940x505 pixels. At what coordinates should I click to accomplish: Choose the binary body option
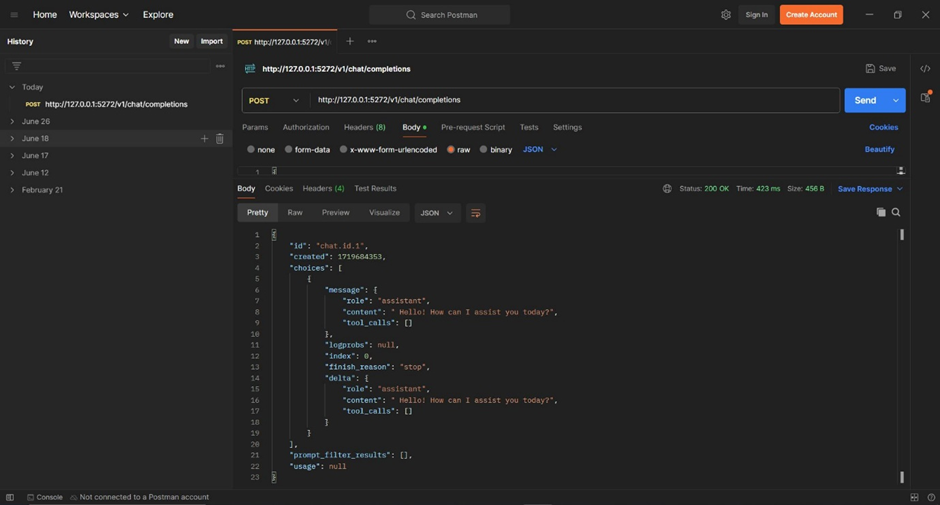click(x=484, y=150)
